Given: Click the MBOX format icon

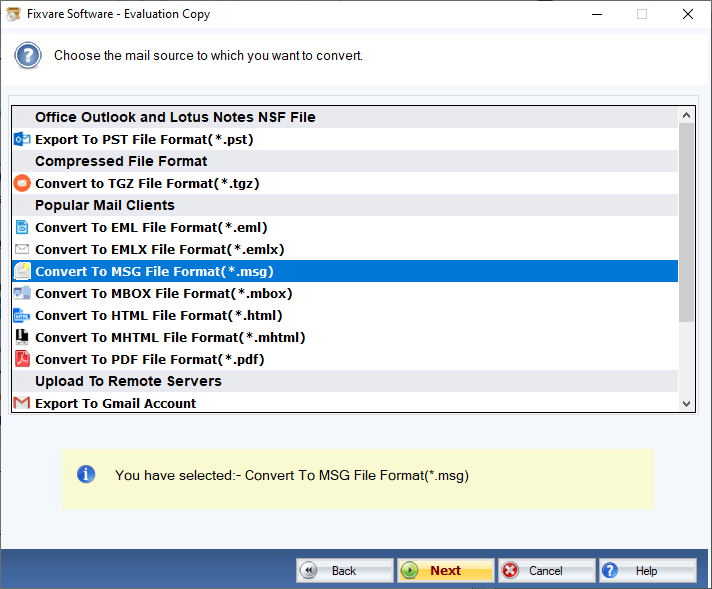Looking at the screenshot, I should pyautogui.click(x=22, y=293).
